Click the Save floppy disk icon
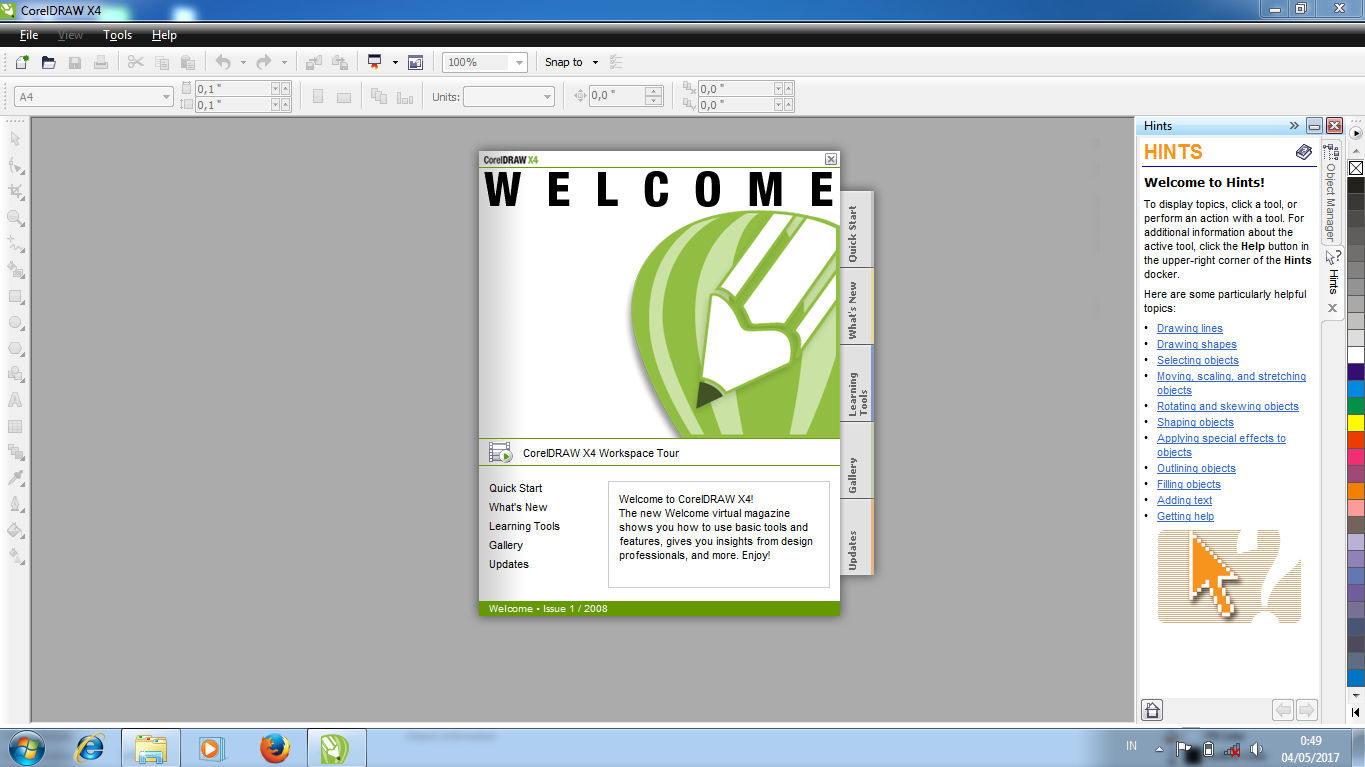The height and width of the screenshot is (767, 1365). click(x=75, y=62)
